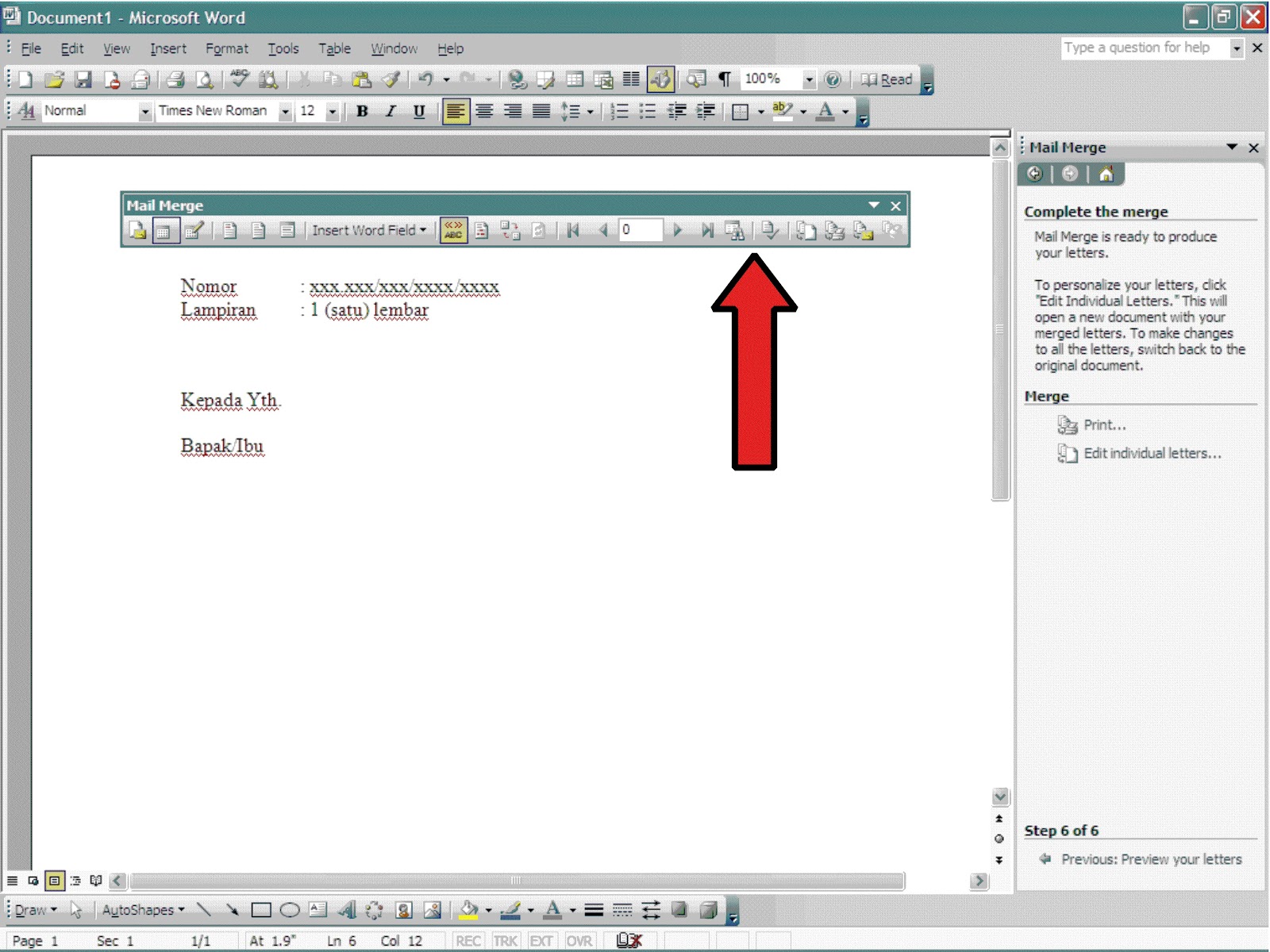Toggle Show/Hide paragraph marks
1270x952 pixels.
coord(725,79)
